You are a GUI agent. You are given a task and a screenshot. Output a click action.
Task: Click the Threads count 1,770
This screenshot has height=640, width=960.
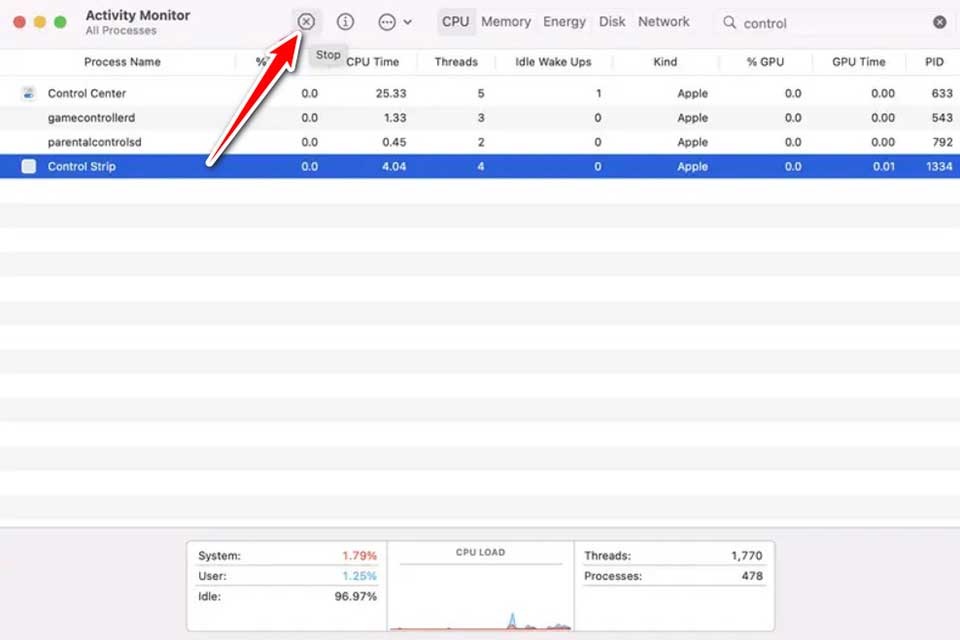click(747, 556)
